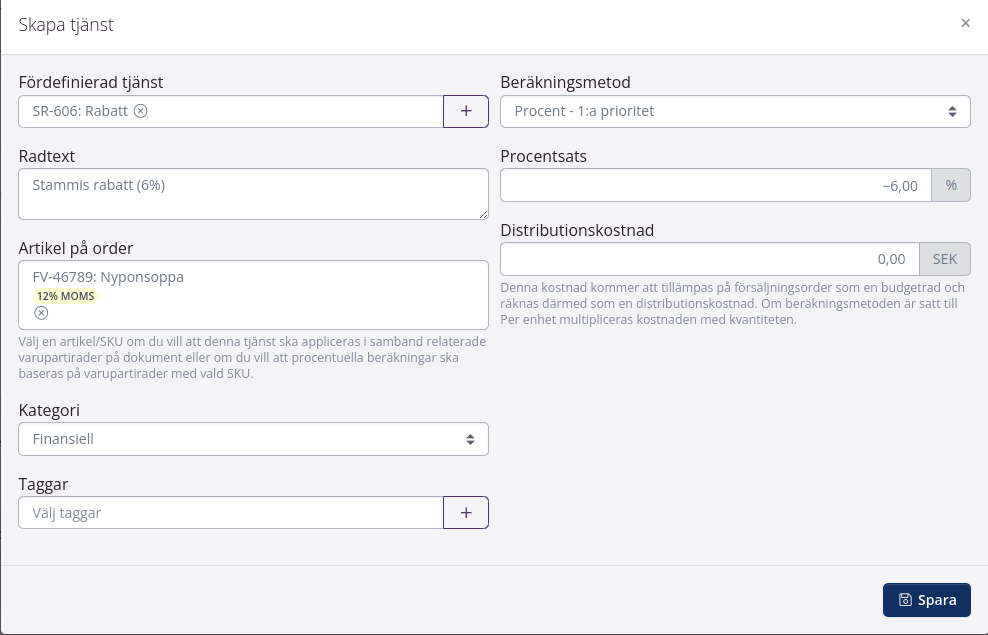Click the SEK currency addon

pyautogui.click(x=945, y=259)
